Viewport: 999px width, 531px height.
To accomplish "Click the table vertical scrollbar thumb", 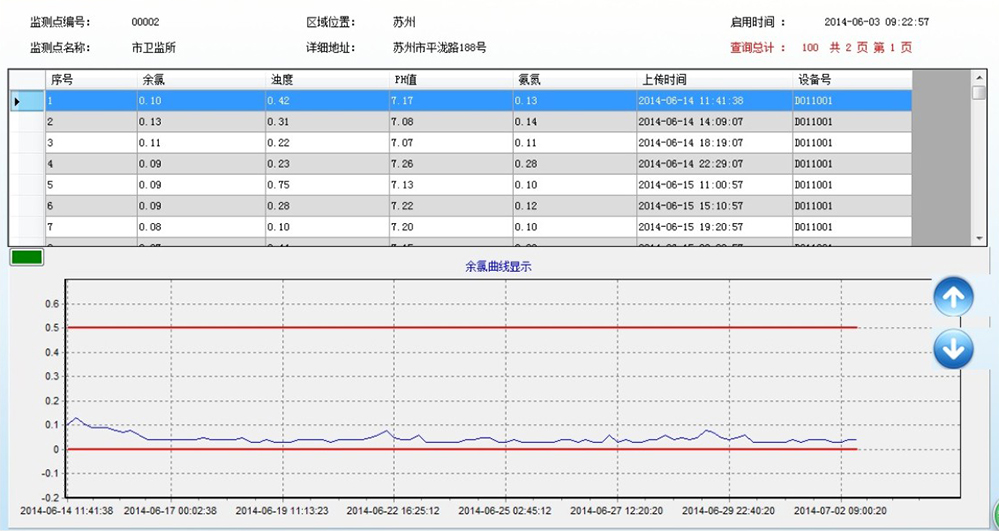I will coord(979,92).
